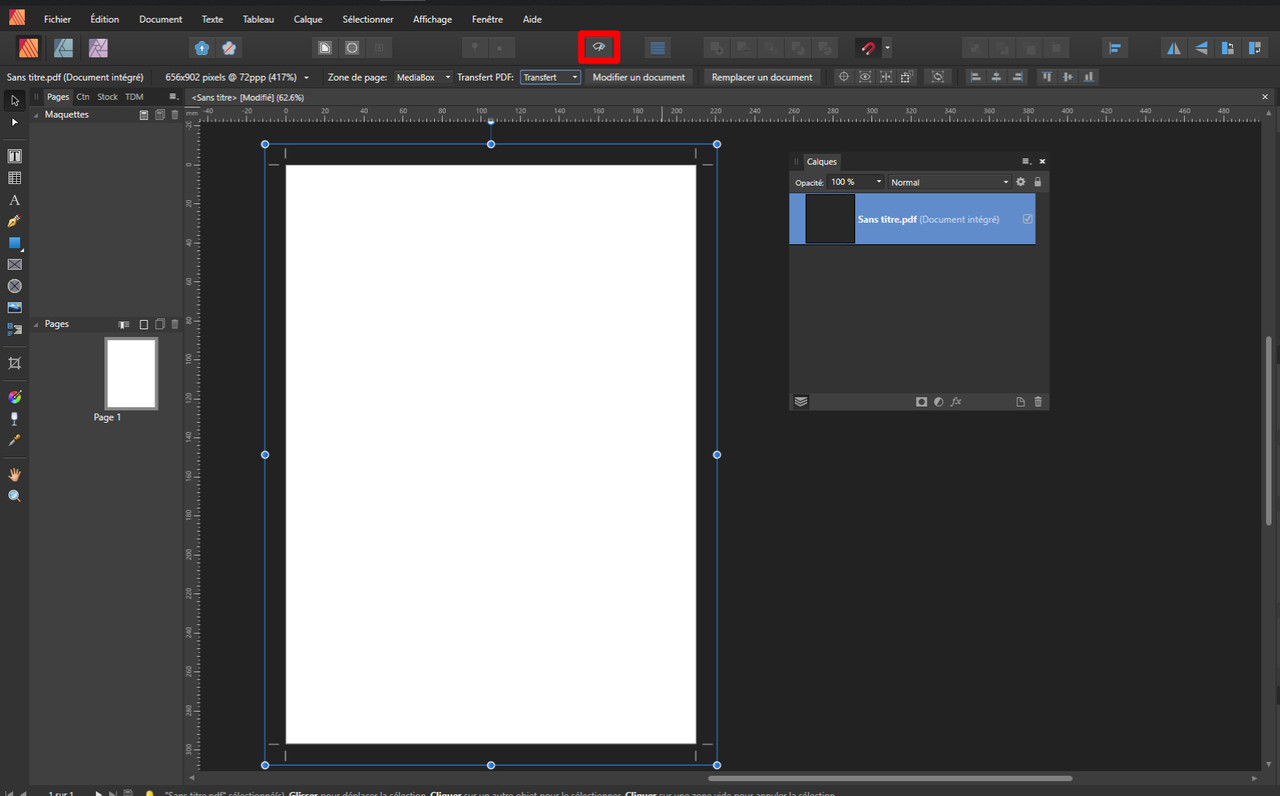Delete layer with Calques trash icon
This screenshot has height=796, width=1280.
pos(1038,402)
